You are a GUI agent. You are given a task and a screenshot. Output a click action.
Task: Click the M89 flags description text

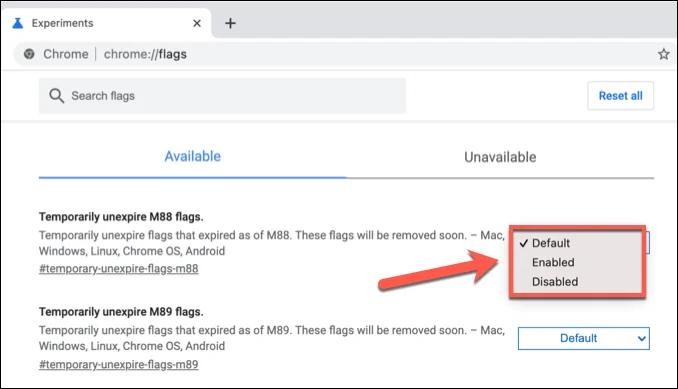click(x=272, y=338)
